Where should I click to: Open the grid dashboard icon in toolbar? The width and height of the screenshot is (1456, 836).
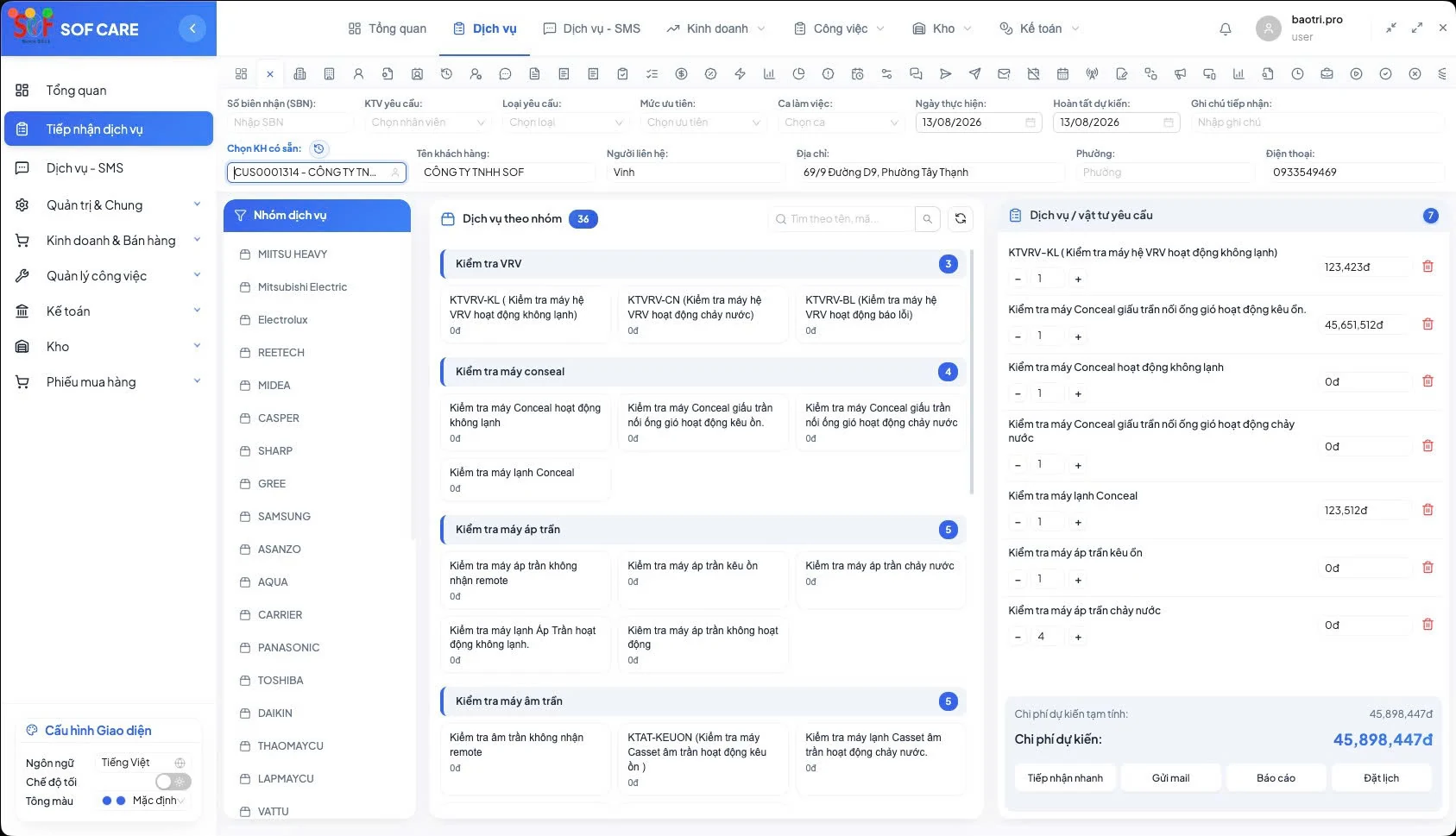241,74
